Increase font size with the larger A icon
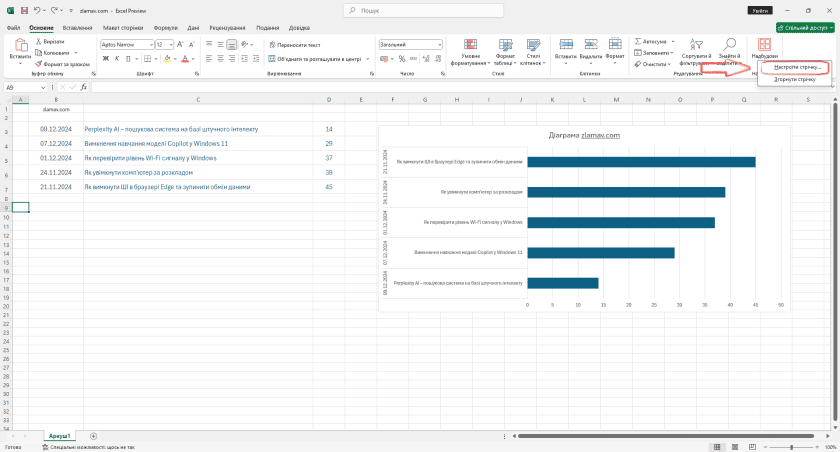This screenshot has width=840, height=452. pyautogui.click(x=180, y=44)
